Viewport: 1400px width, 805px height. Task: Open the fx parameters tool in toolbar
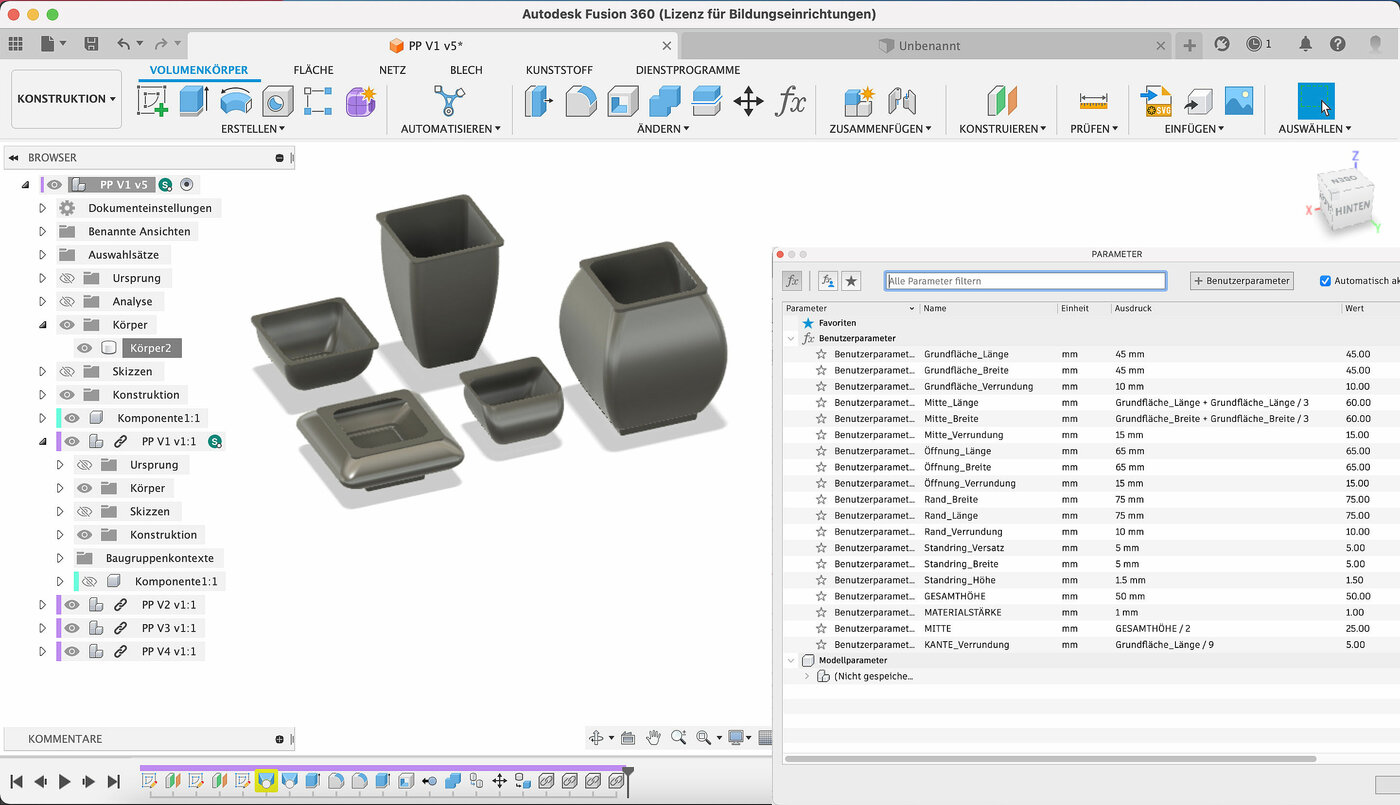point(791,100)
